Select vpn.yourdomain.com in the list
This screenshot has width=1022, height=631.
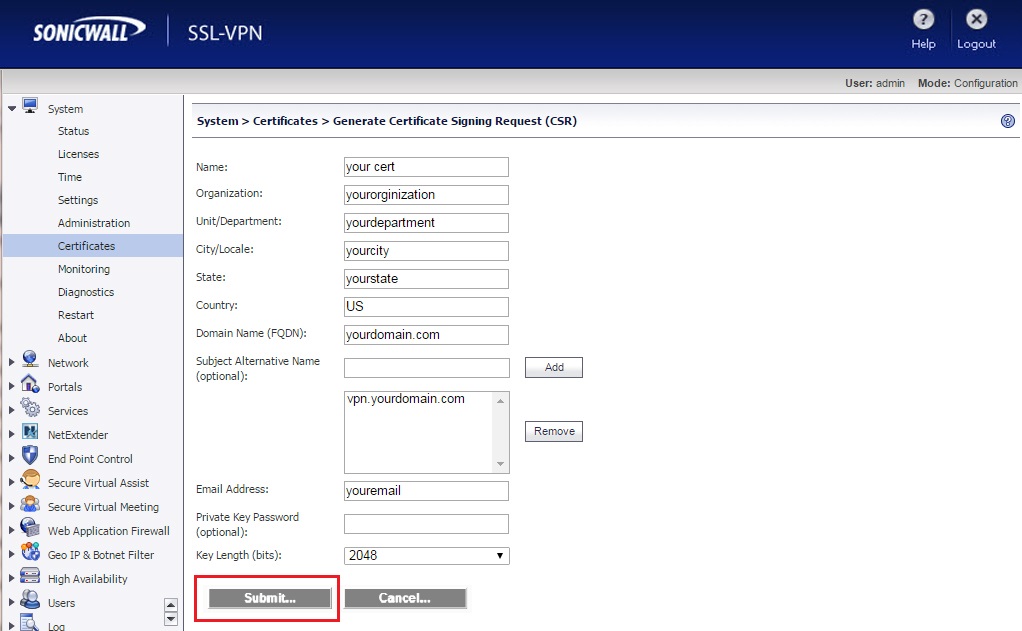(x=406, y=399)
